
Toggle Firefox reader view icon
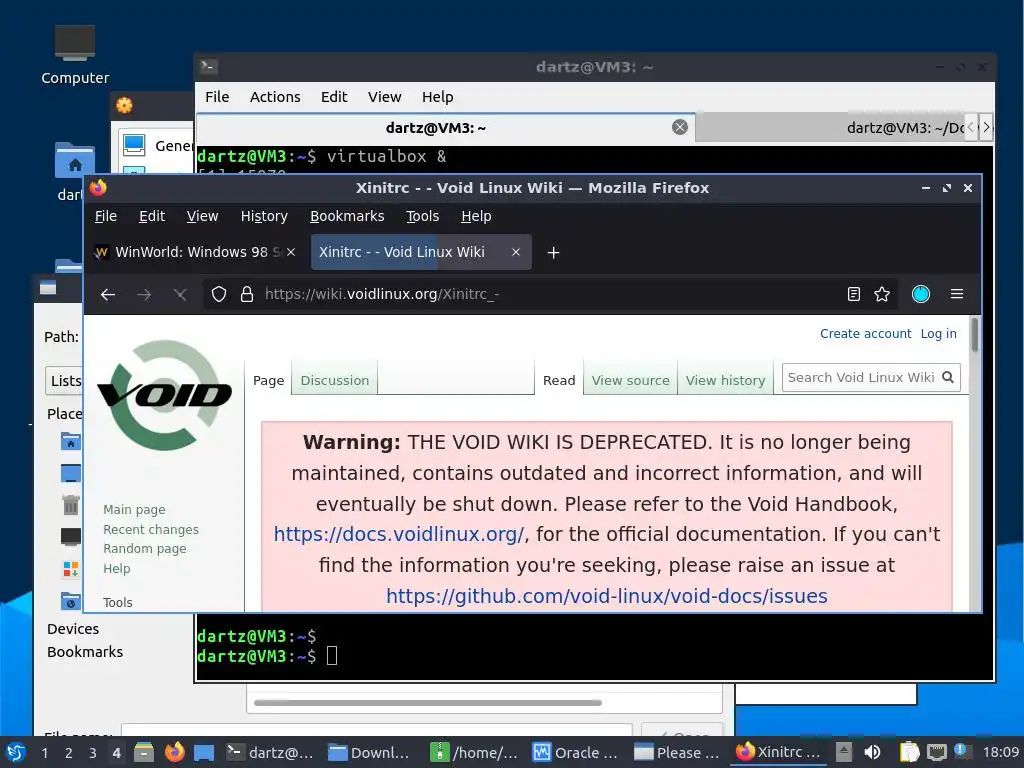click(x=854, y=295)
